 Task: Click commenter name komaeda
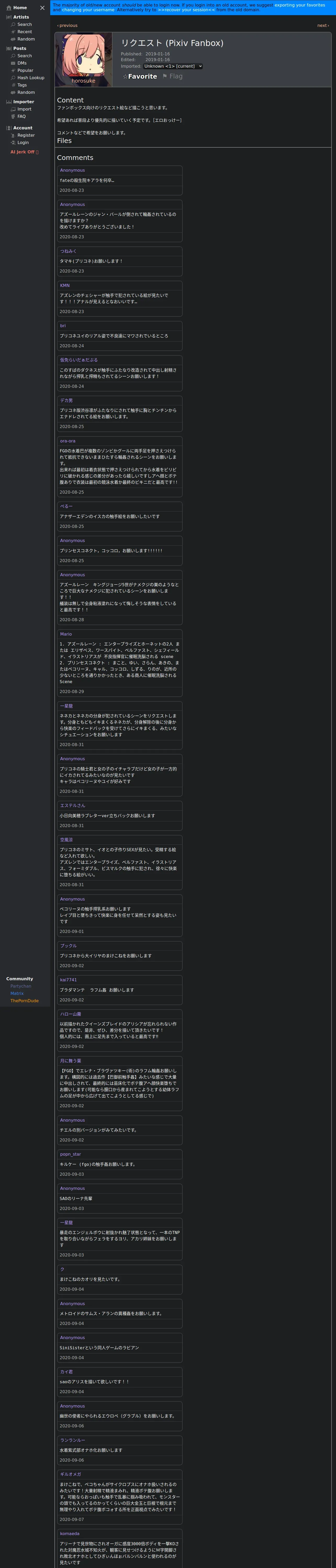pyautogui.click(x=70, y=1534)
